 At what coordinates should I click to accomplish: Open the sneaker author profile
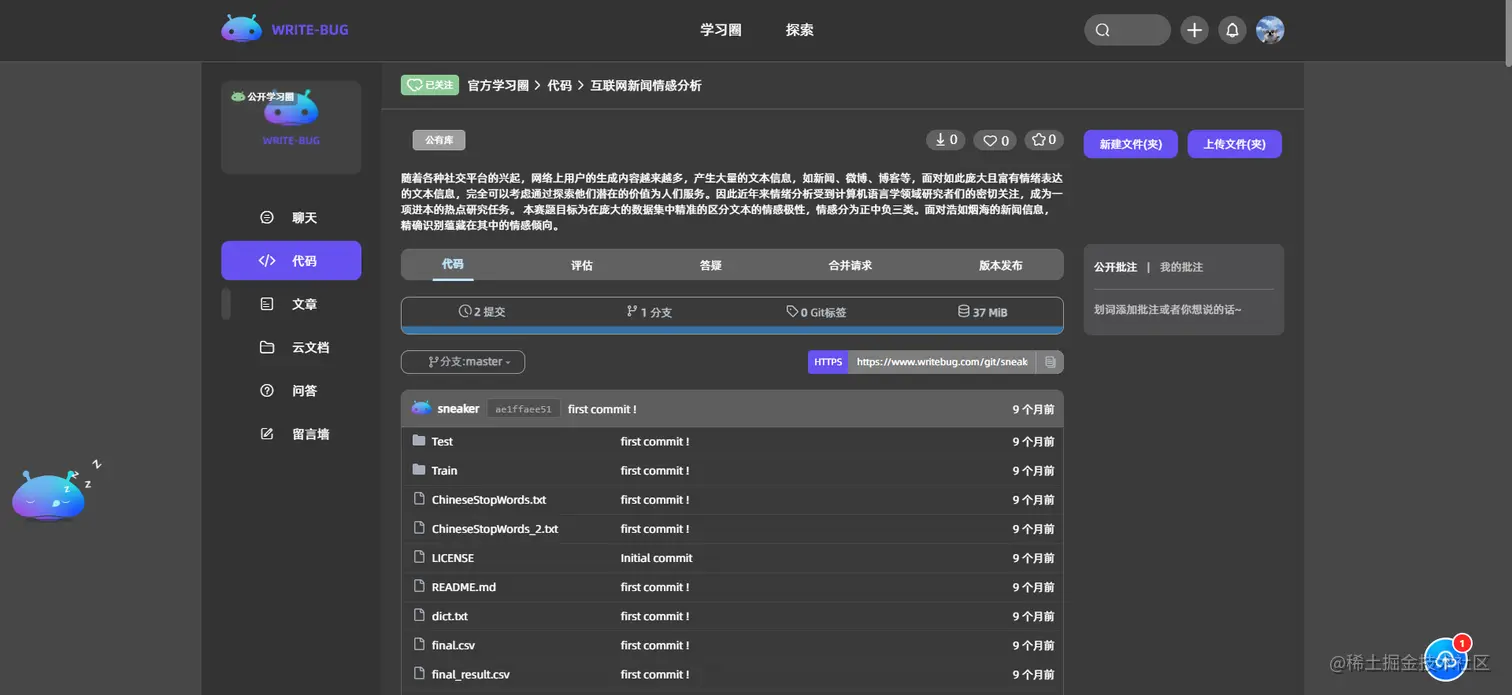458,409
